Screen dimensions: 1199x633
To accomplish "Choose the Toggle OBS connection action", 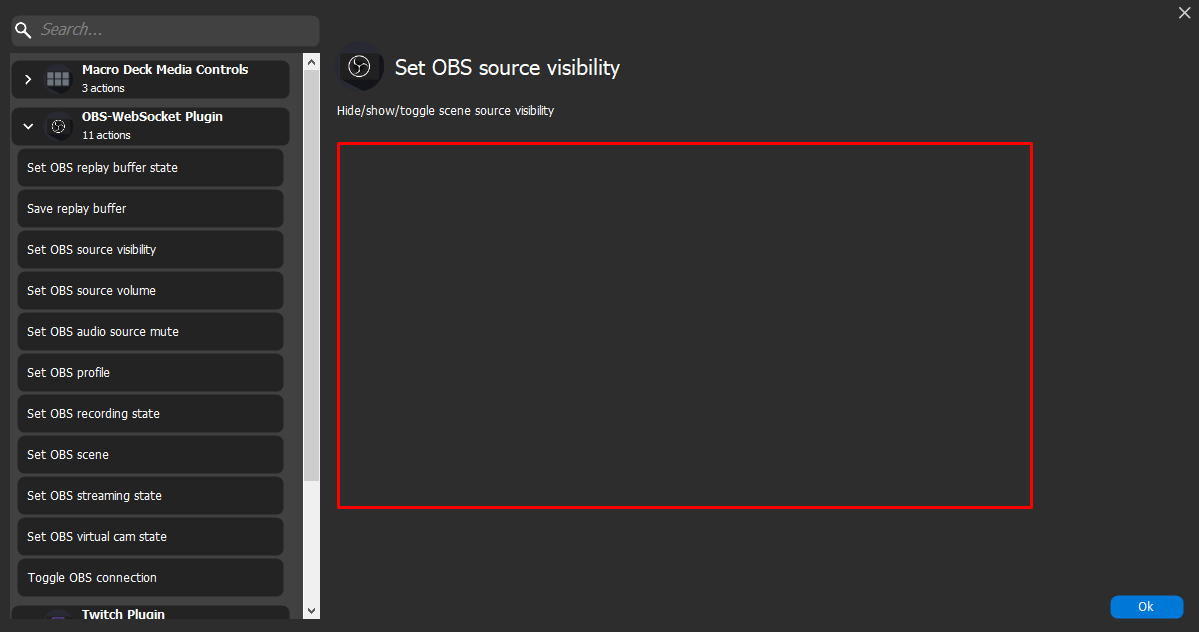I will (150, 577).
